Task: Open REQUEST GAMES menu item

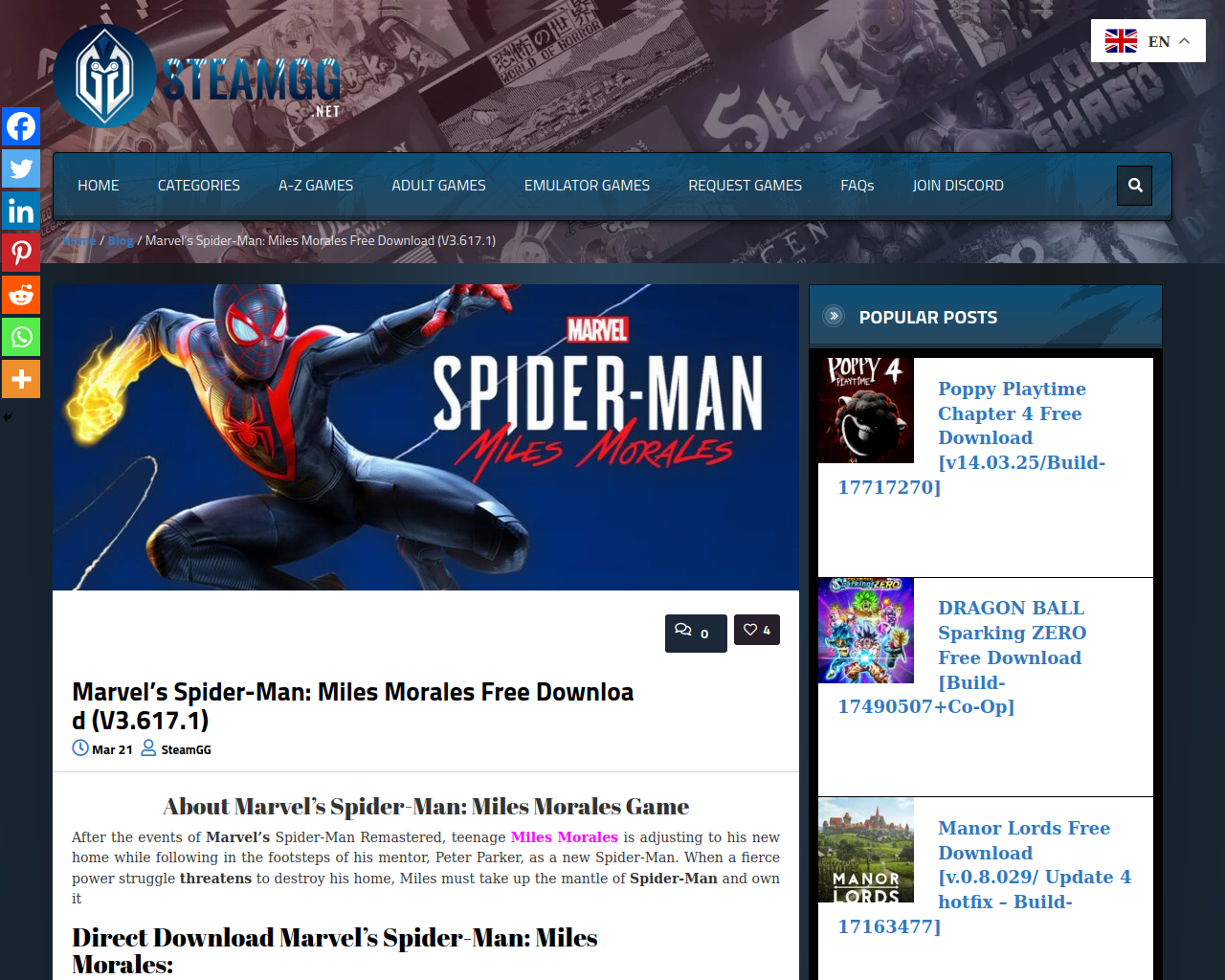Action: click(x=746, y=186)
